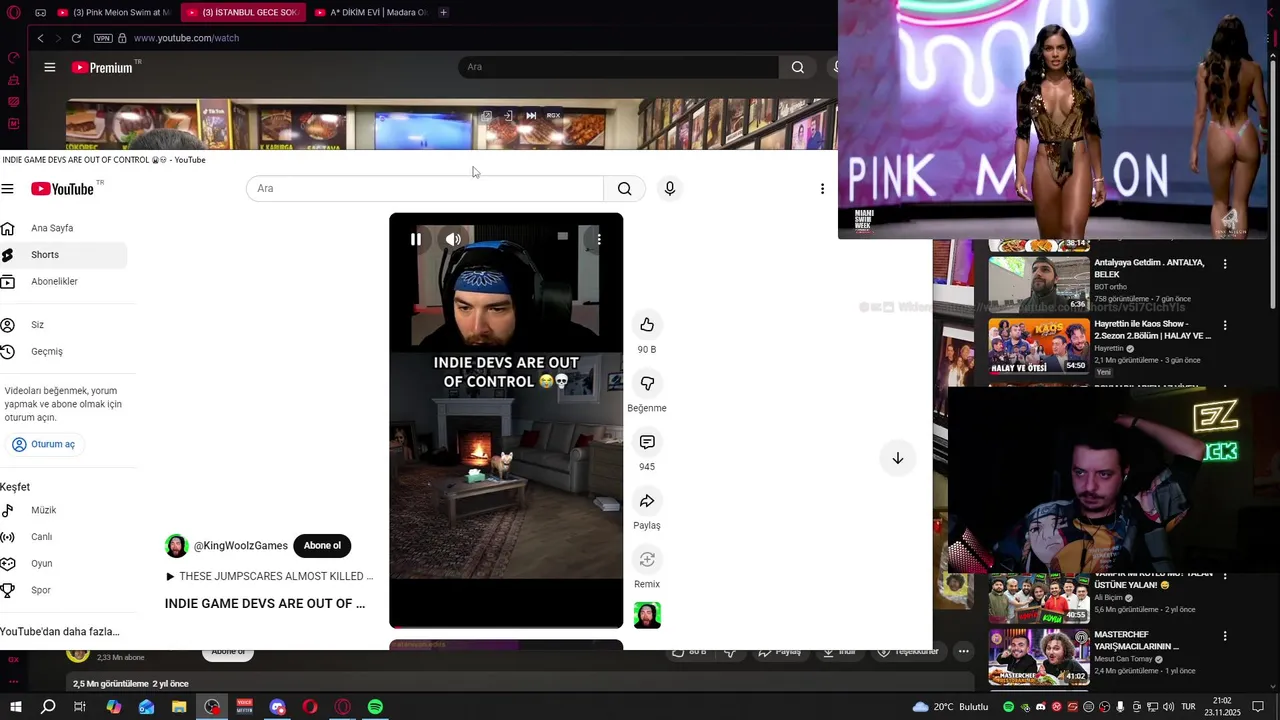Open @KingWoolzGames channel link
Screen dimensions: 1280x720
(x=240, y=546)
